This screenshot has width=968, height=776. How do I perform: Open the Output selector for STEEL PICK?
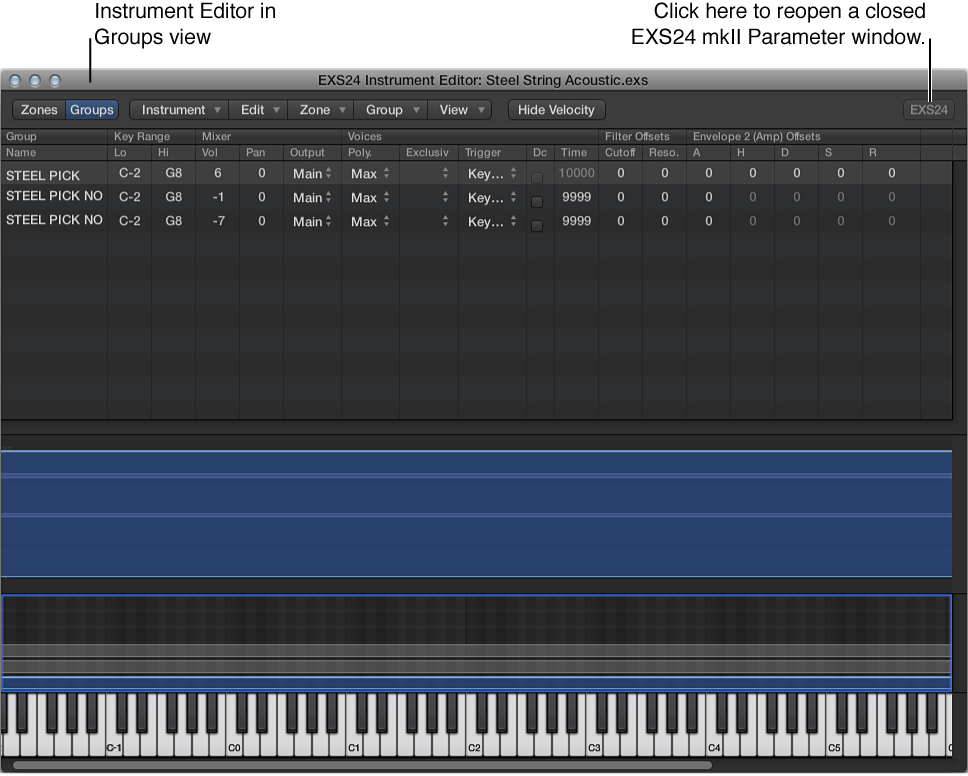(311, 174)
